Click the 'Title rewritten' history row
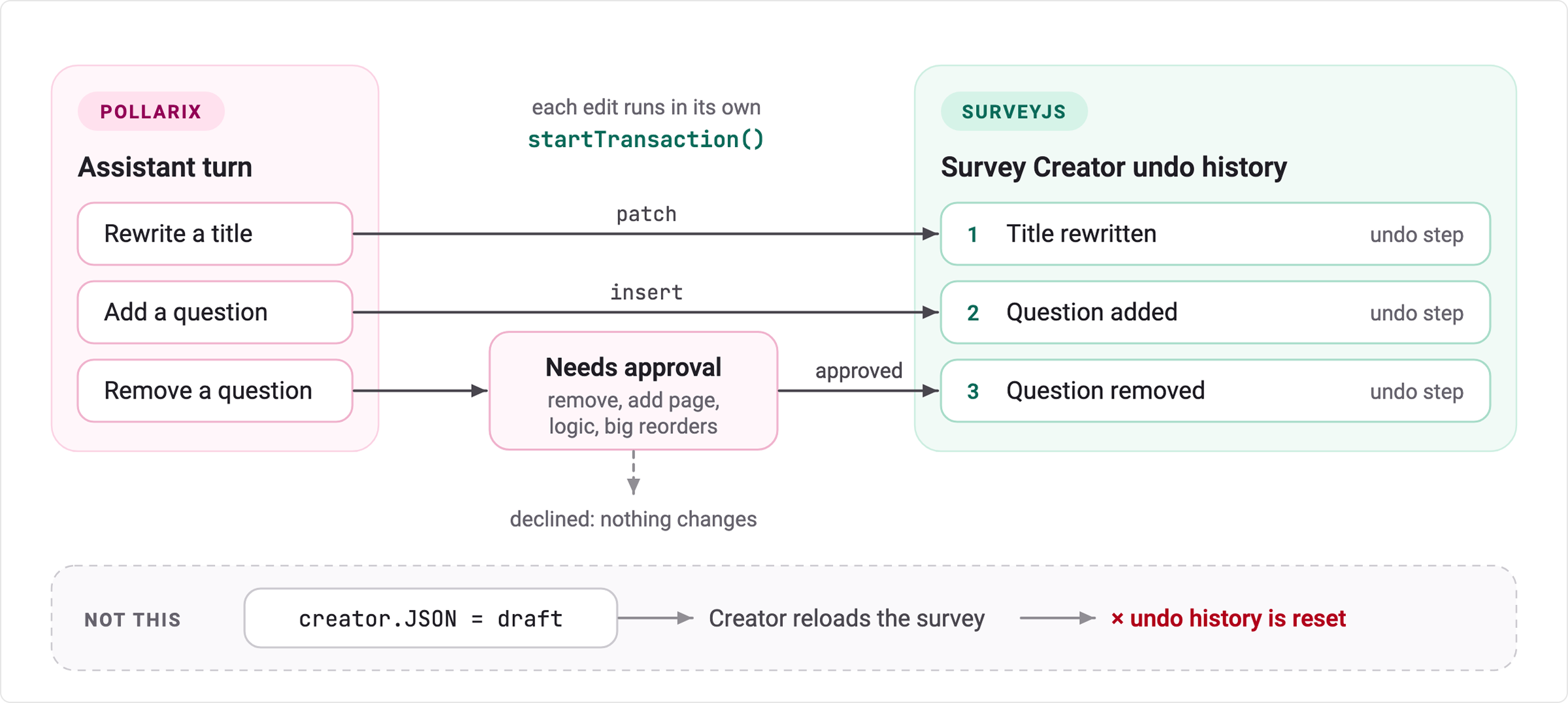The height and width of the screenshot is (703, 1568). tap(1215, 234)
